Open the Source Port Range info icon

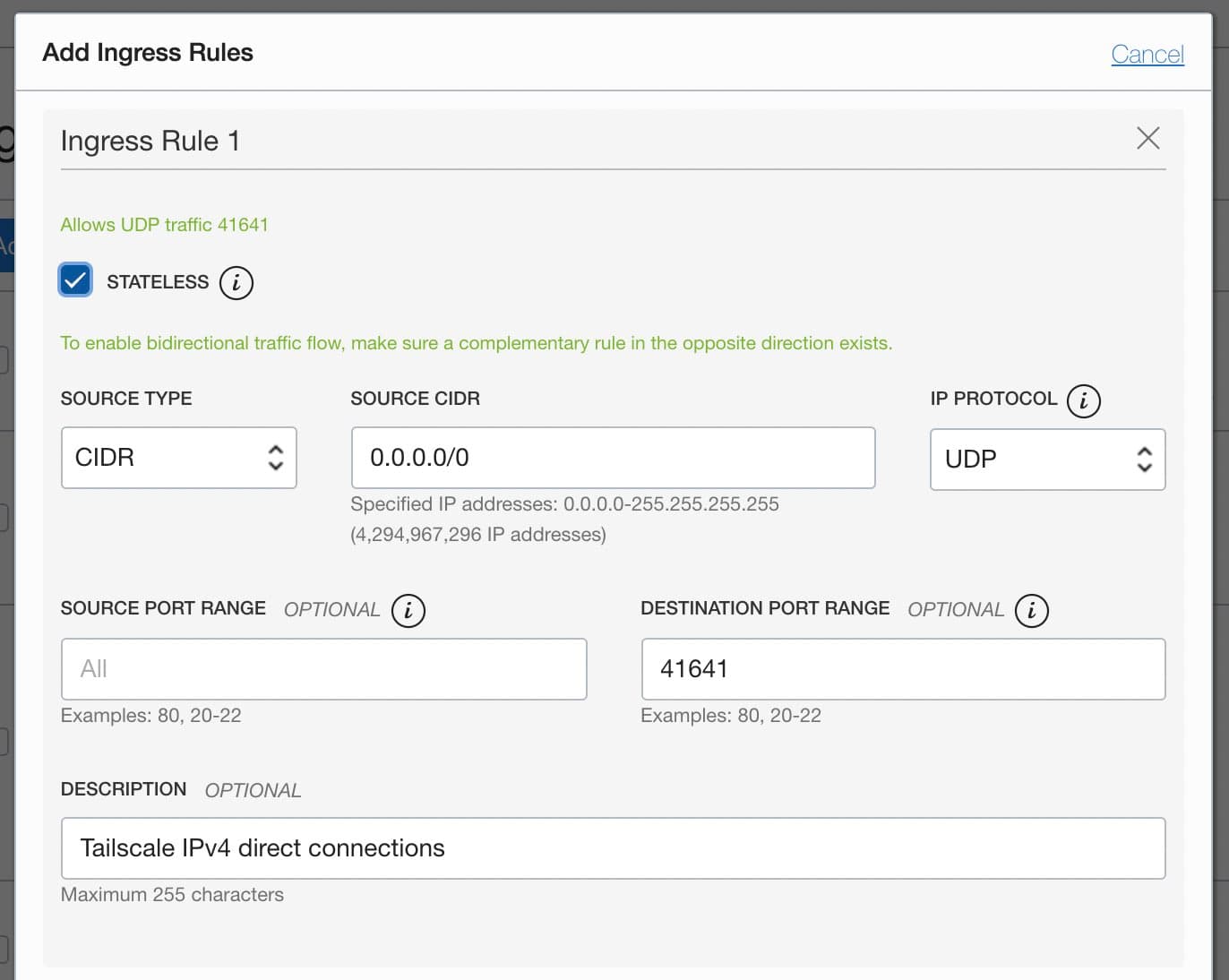[408, 610]
